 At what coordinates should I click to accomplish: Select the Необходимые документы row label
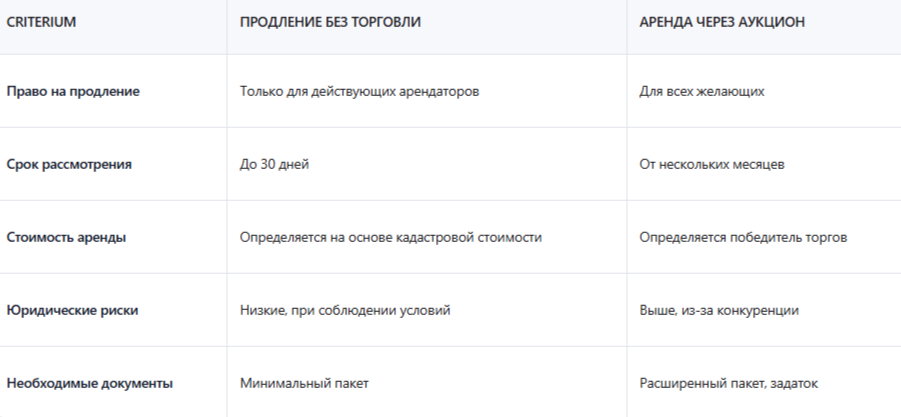point(90,383)
